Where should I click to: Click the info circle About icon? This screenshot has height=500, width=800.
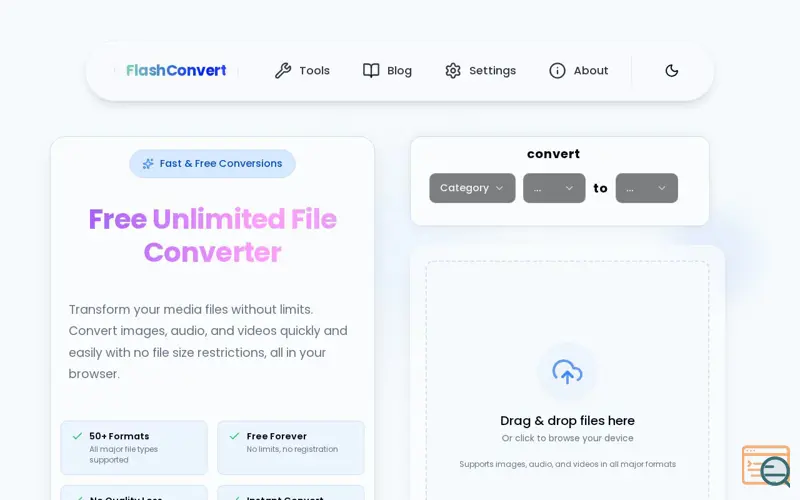(x=557, y=70)
